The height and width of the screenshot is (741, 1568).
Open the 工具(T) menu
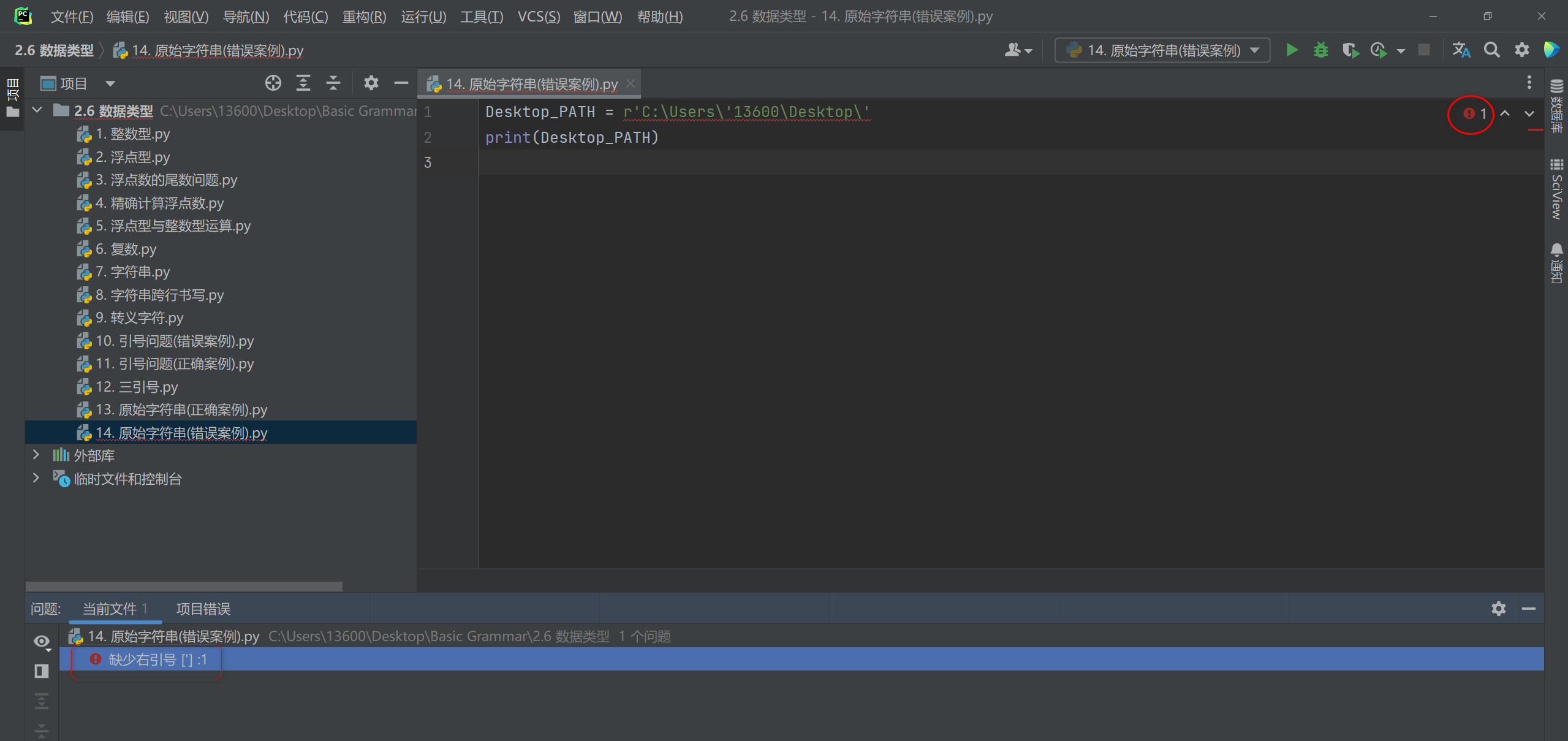(482, 17)
